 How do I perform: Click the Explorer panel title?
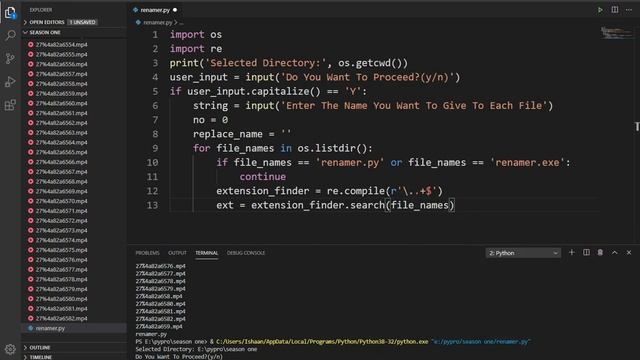coord(40,10)
